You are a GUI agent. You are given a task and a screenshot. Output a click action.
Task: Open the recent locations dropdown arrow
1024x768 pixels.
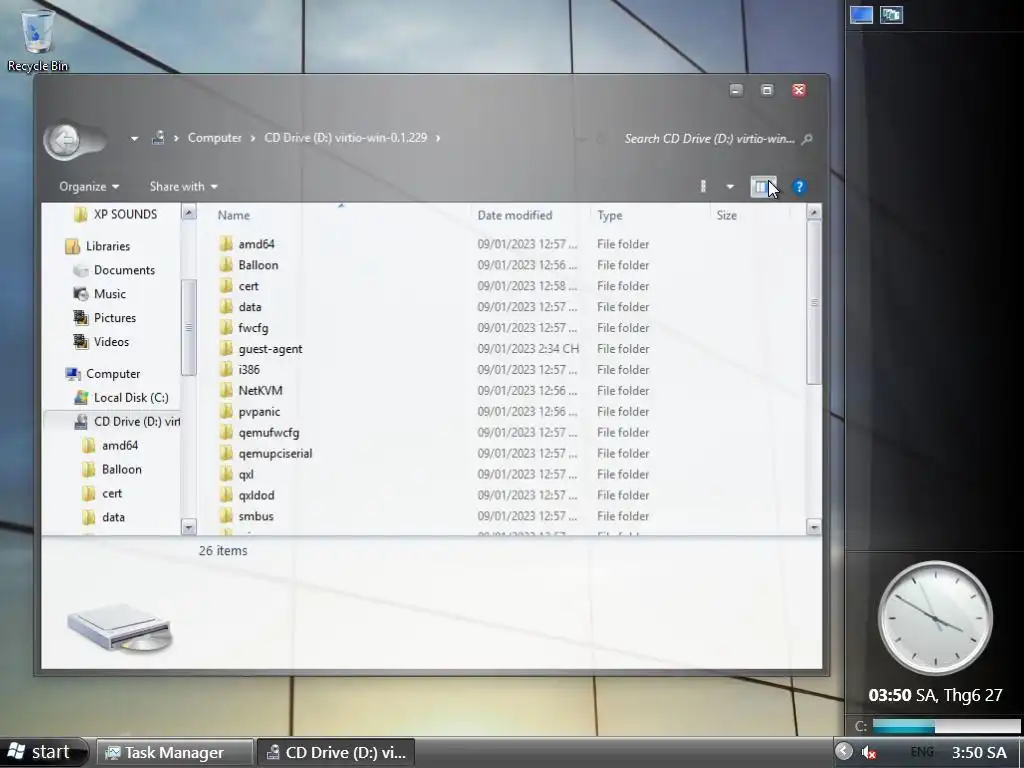(x=135, y=138)
